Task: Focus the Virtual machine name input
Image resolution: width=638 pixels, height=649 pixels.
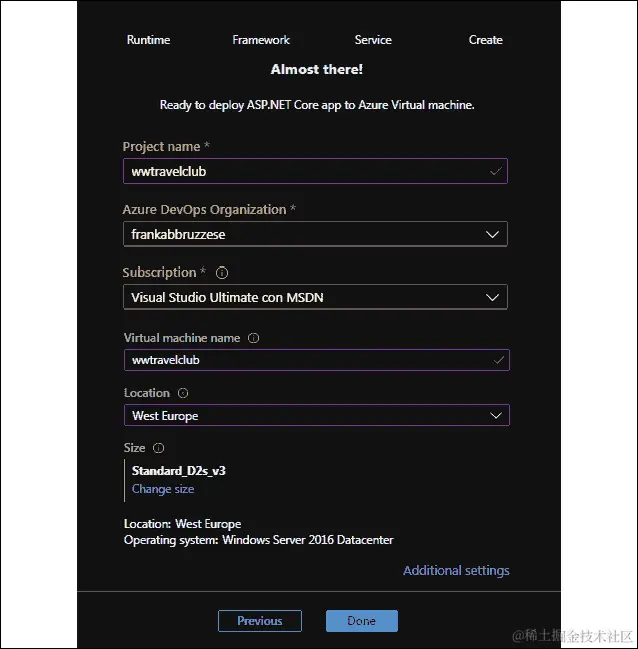Action: click(317, 360)
